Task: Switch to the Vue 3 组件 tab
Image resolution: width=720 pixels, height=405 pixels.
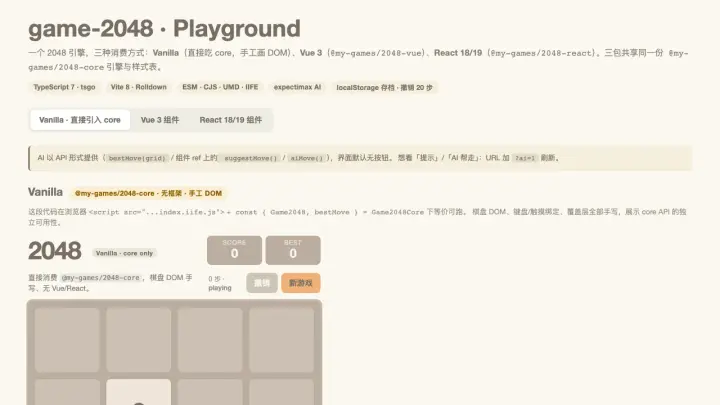Action: 160,120
